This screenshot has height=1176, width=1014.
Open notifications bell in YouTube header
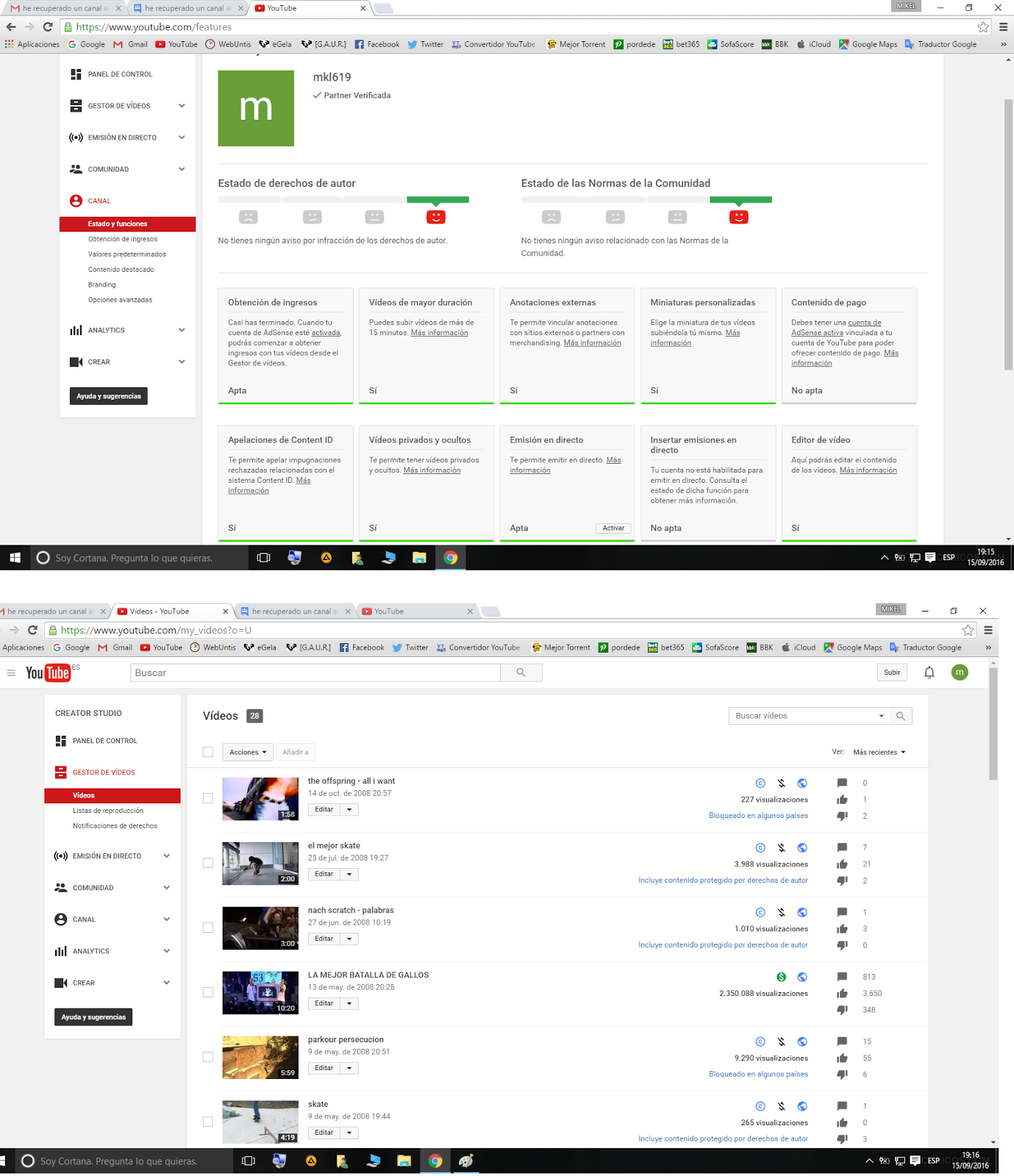(x=929, y=673)
